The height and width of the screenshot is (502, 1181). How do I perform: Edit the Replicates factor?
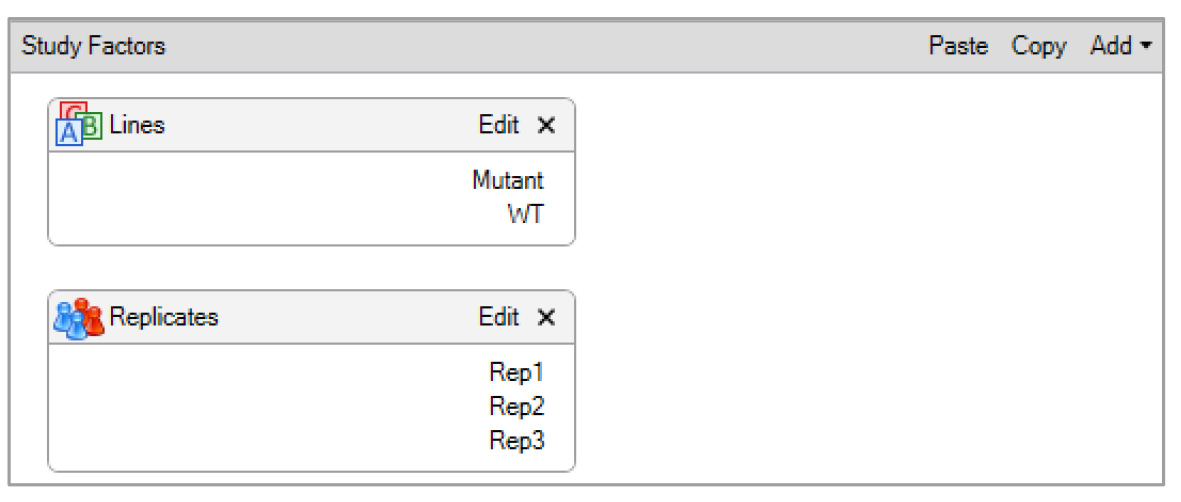point(499,318)
